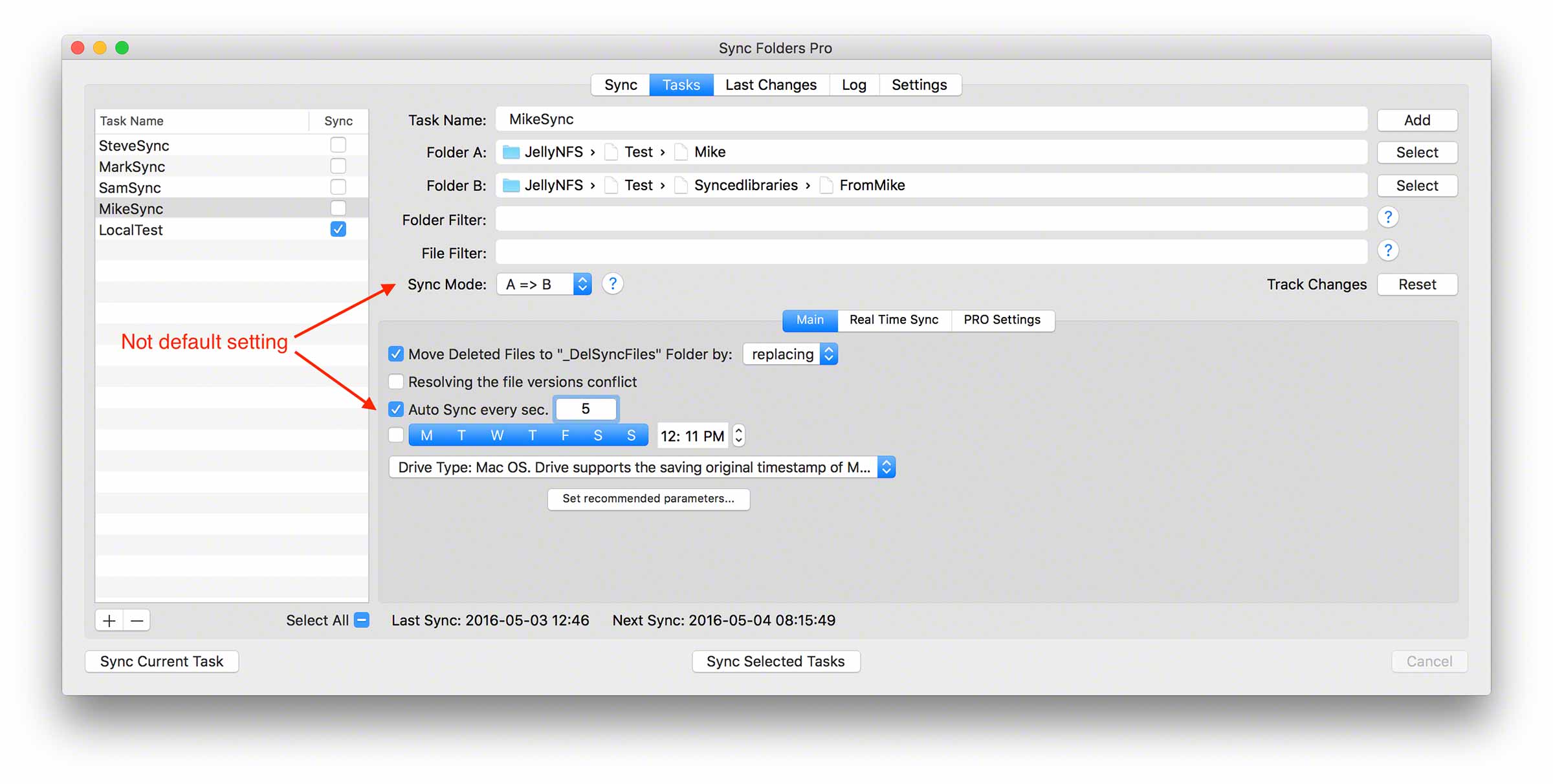Click the Folder Filter input field
The height and width of the screenshot is (784, 1553).
coord(931,219)
